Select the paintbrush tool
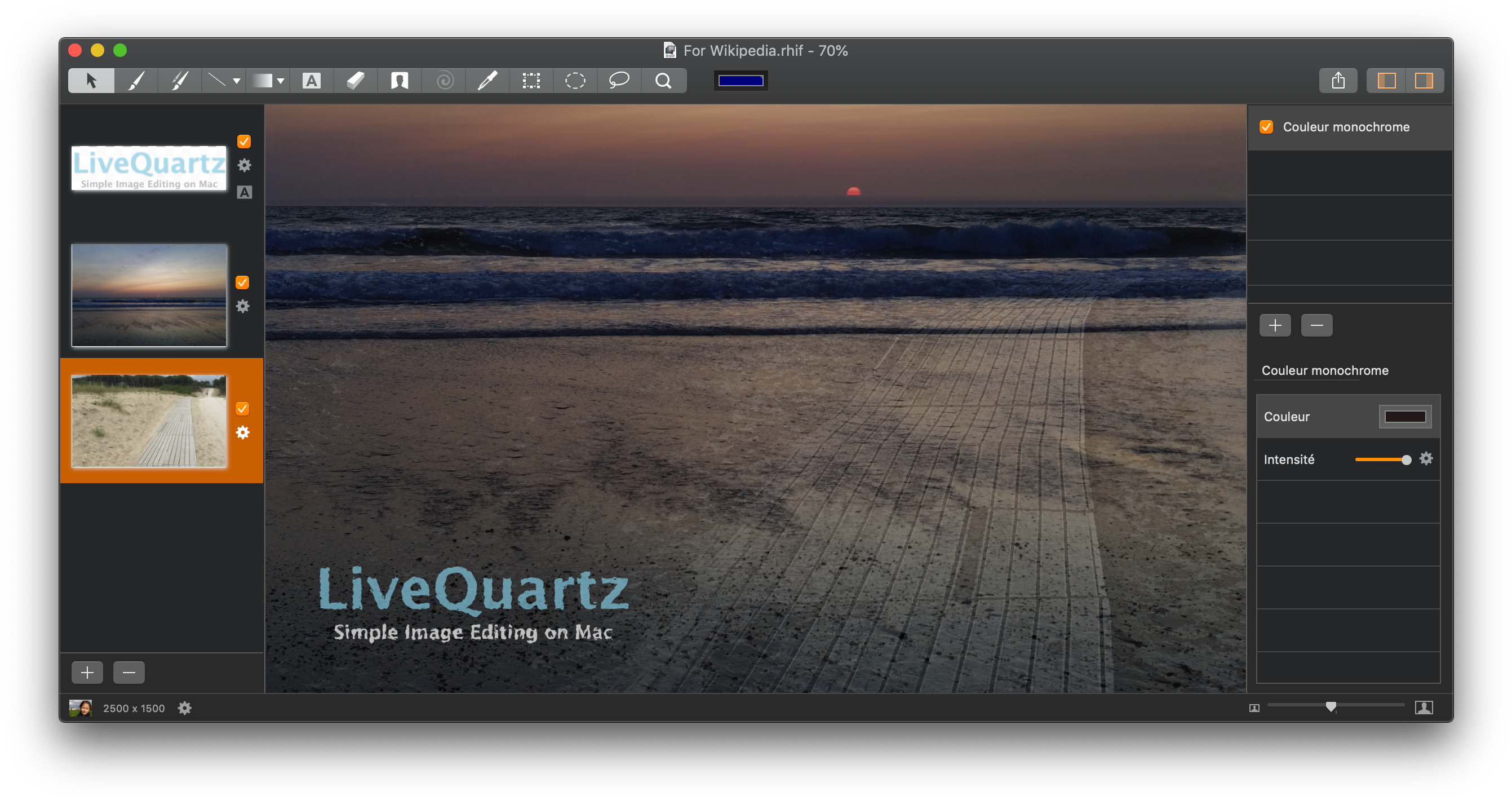 coord(136,81)
